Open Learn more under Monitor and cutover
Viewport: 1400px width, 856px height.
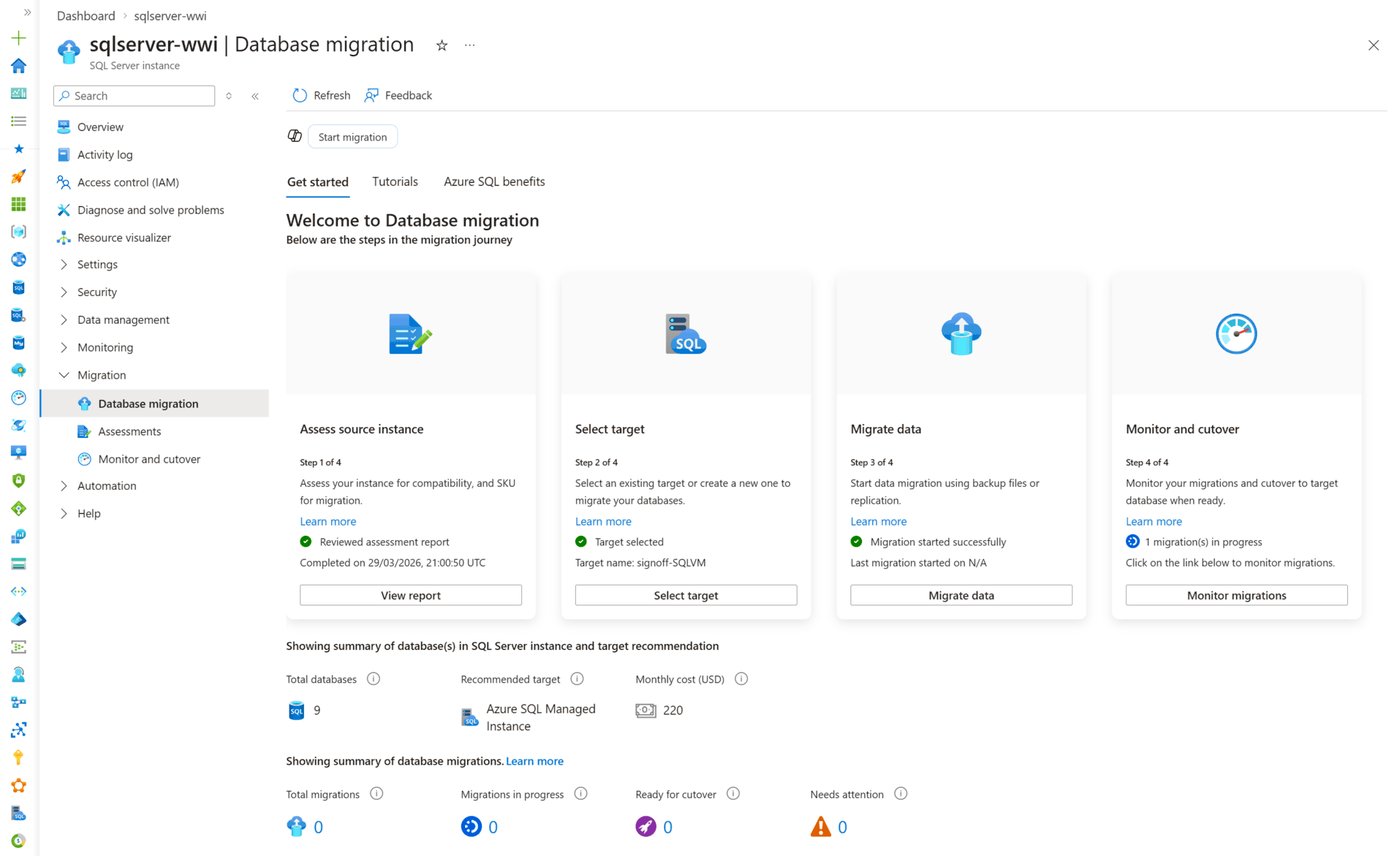[1154, 521]
